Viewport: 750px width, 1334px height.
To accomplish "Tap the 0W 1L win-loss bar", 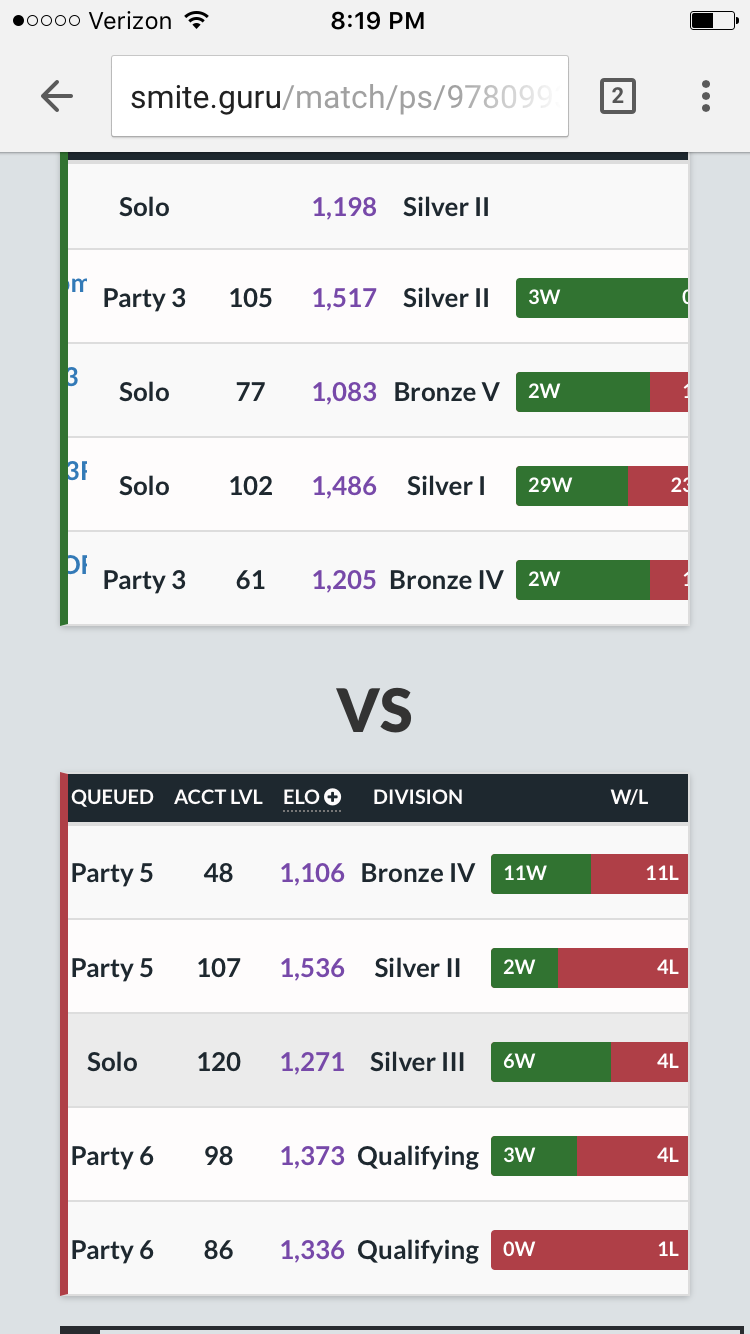I will click(589, 1250).
